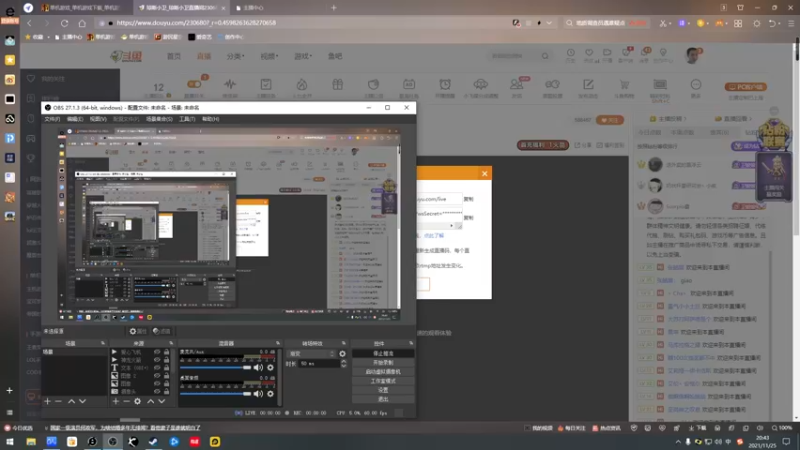Open the 视图(V) menu in OBS
This screenshot has width=800, height=450.
(98, 119)
